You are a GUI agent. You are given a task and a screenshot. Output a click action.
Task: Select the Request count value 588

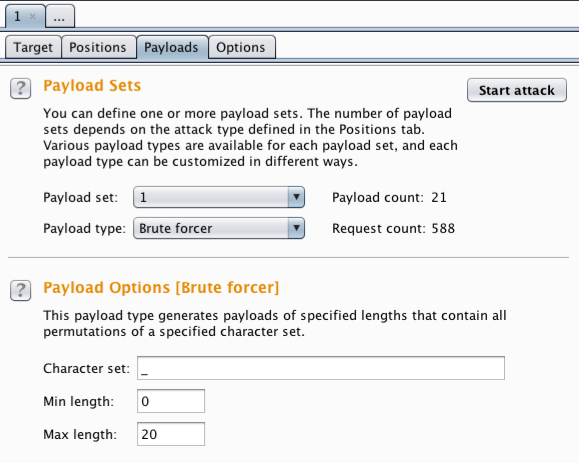click(x=443, y=229)
